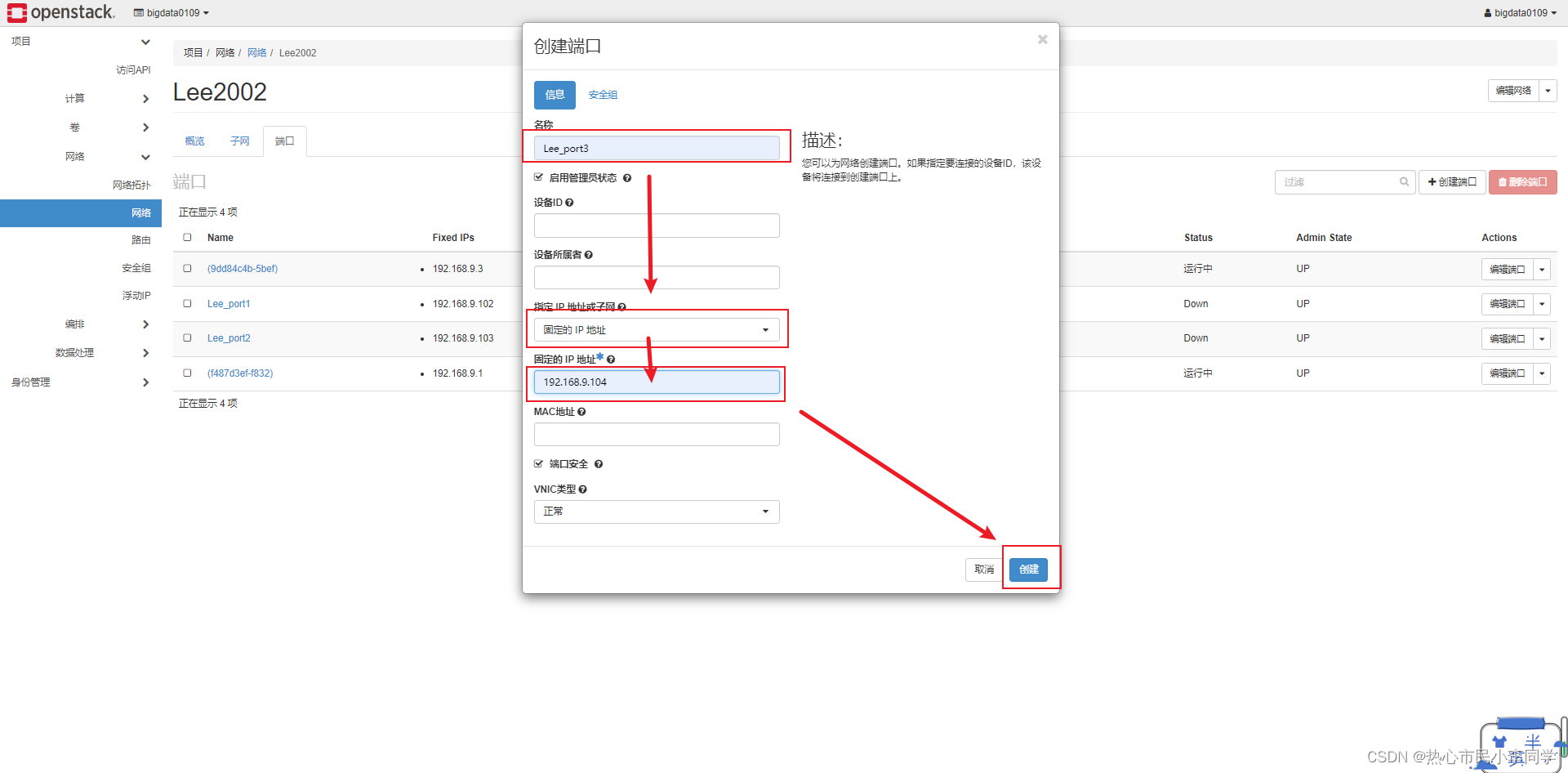Click the 创建端口 button on the page
Viewport: 1568px width, 773px height.
1452,182
